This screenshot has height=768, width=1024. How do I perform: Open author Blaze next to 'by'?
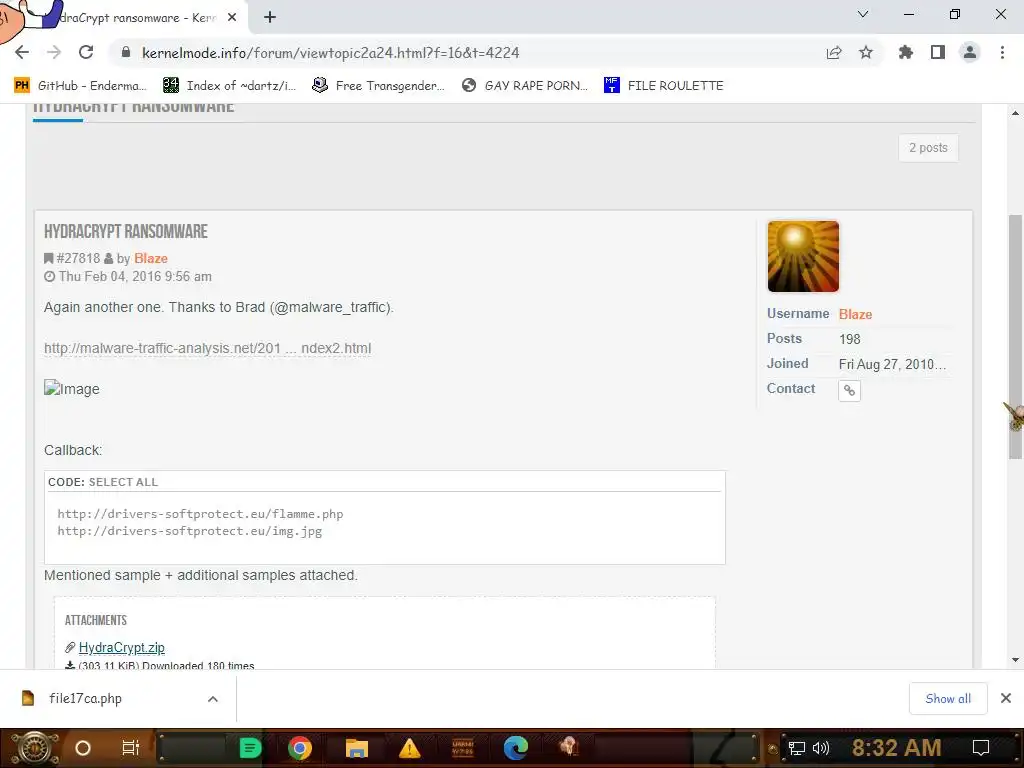click(151, 259)
